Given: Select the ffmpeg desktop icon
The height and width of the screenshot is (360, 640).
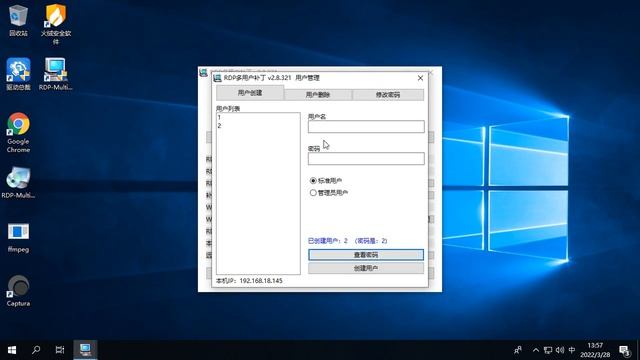Looking at the screenshot, I should (x=18, y=238).
